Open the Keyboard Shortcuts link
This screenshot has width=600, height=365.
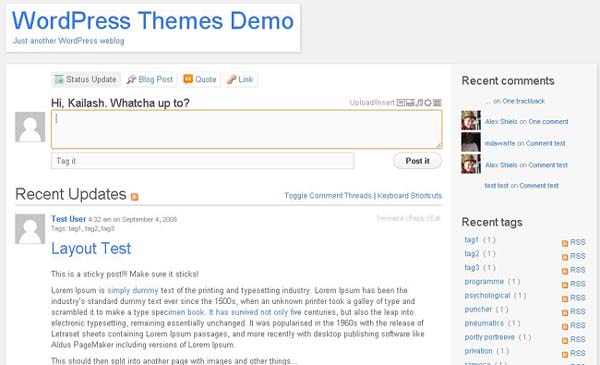(409, 196)
